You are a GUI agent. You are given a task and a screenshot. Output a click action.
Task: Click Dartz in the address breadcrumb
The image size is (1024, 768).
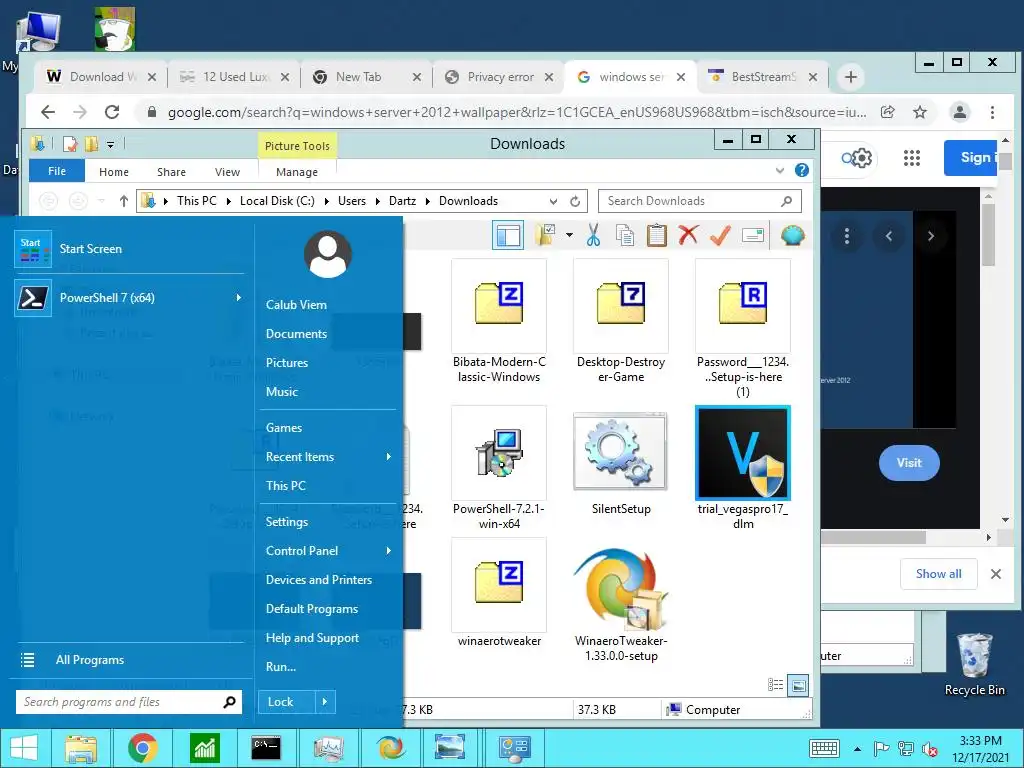(402, 201)
